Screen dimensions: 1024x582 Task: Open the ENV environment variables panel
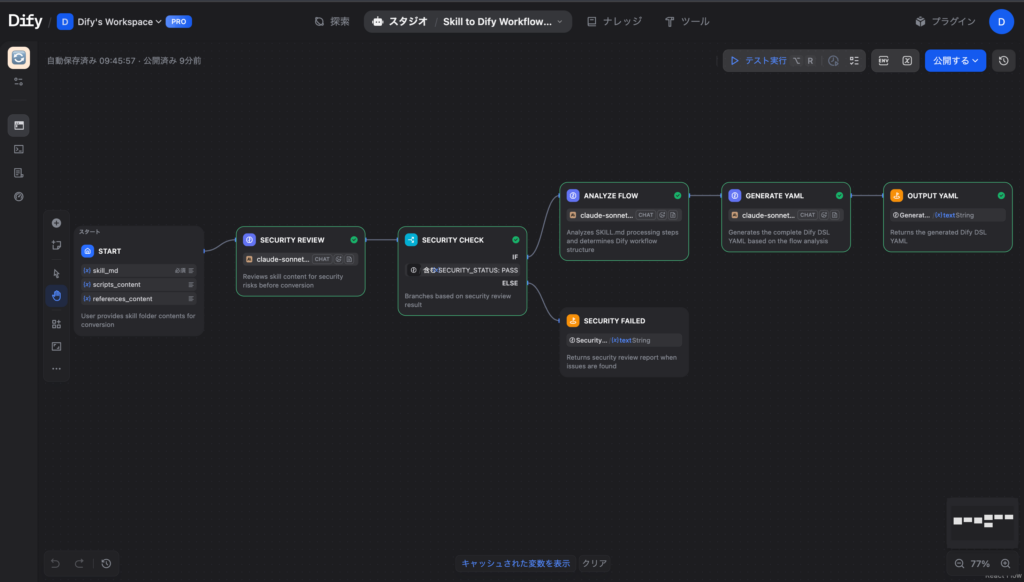[x=885, y=60]
